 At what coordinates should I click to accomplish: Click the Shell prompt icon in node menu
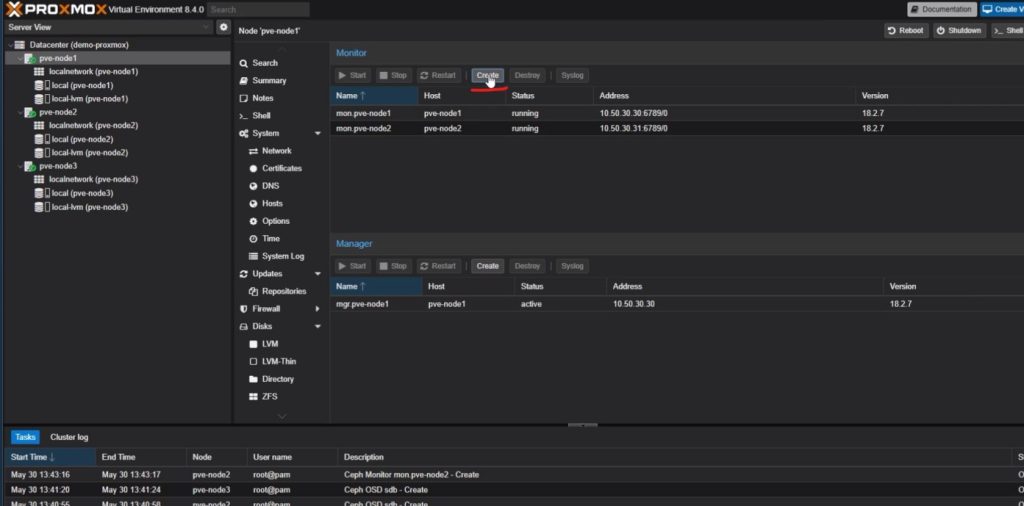coord(244,116)
